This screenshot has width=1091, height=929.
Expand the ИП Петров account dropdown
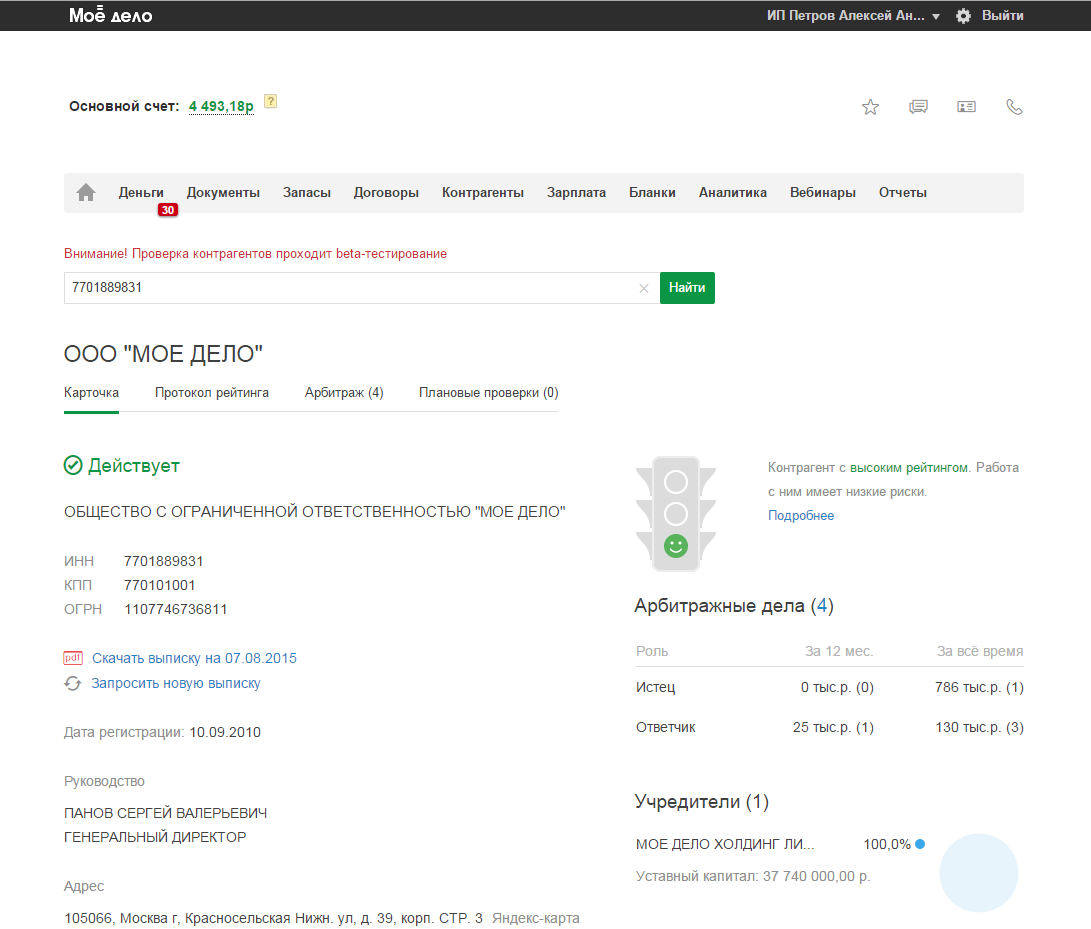854,16
